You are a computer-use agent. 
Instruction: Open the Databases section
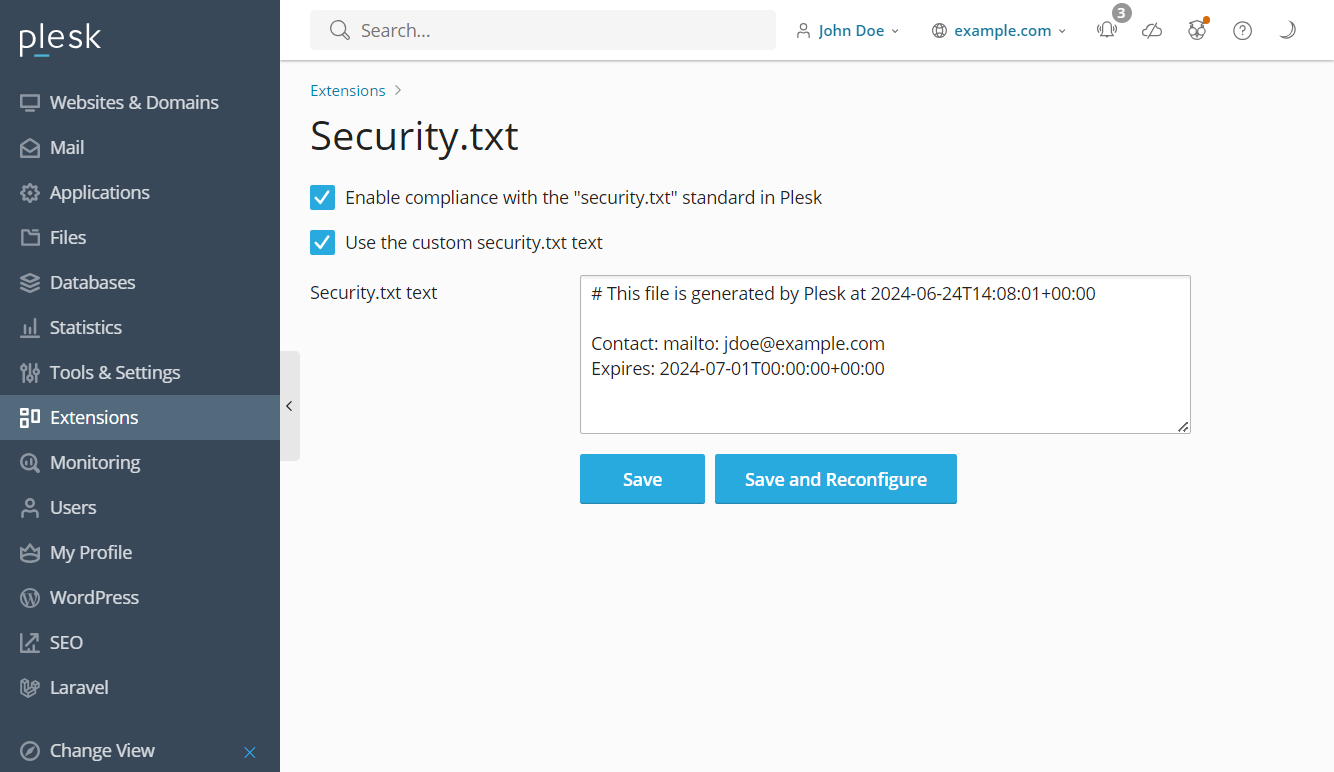pos(92,282)
